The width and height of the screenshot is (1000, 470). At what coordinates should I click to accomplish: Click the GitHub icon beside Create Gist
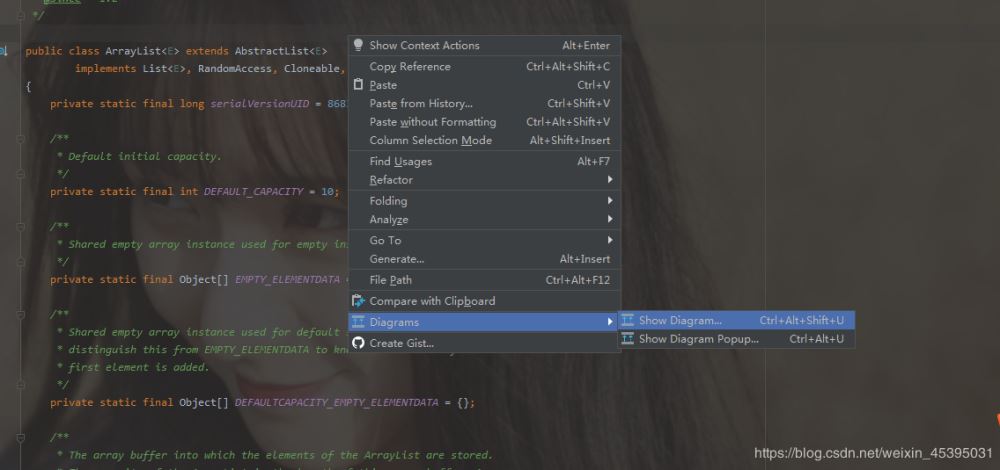pyautogui.click(x=358, y=342)
